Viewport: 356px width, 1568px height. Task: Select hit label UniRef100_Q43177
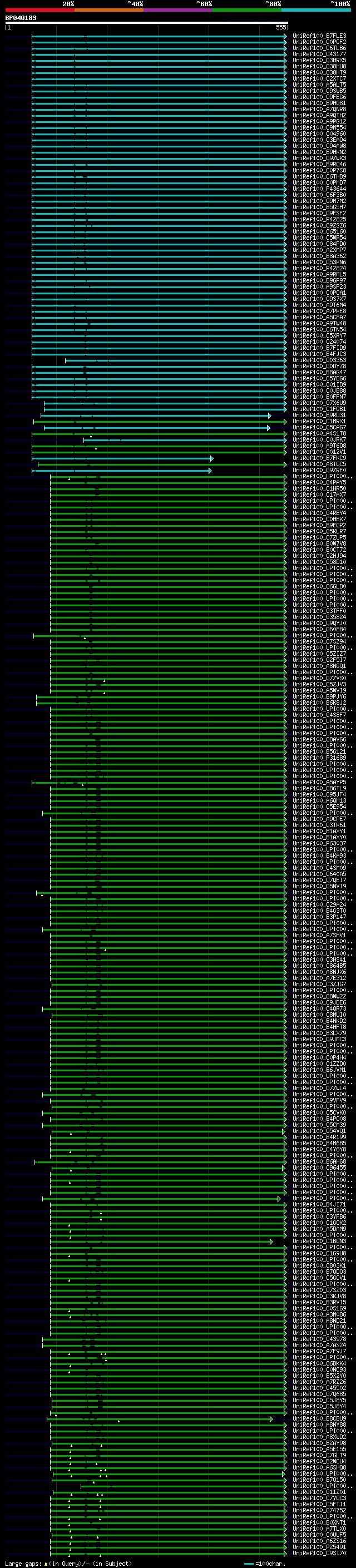[x=319, y=54]
